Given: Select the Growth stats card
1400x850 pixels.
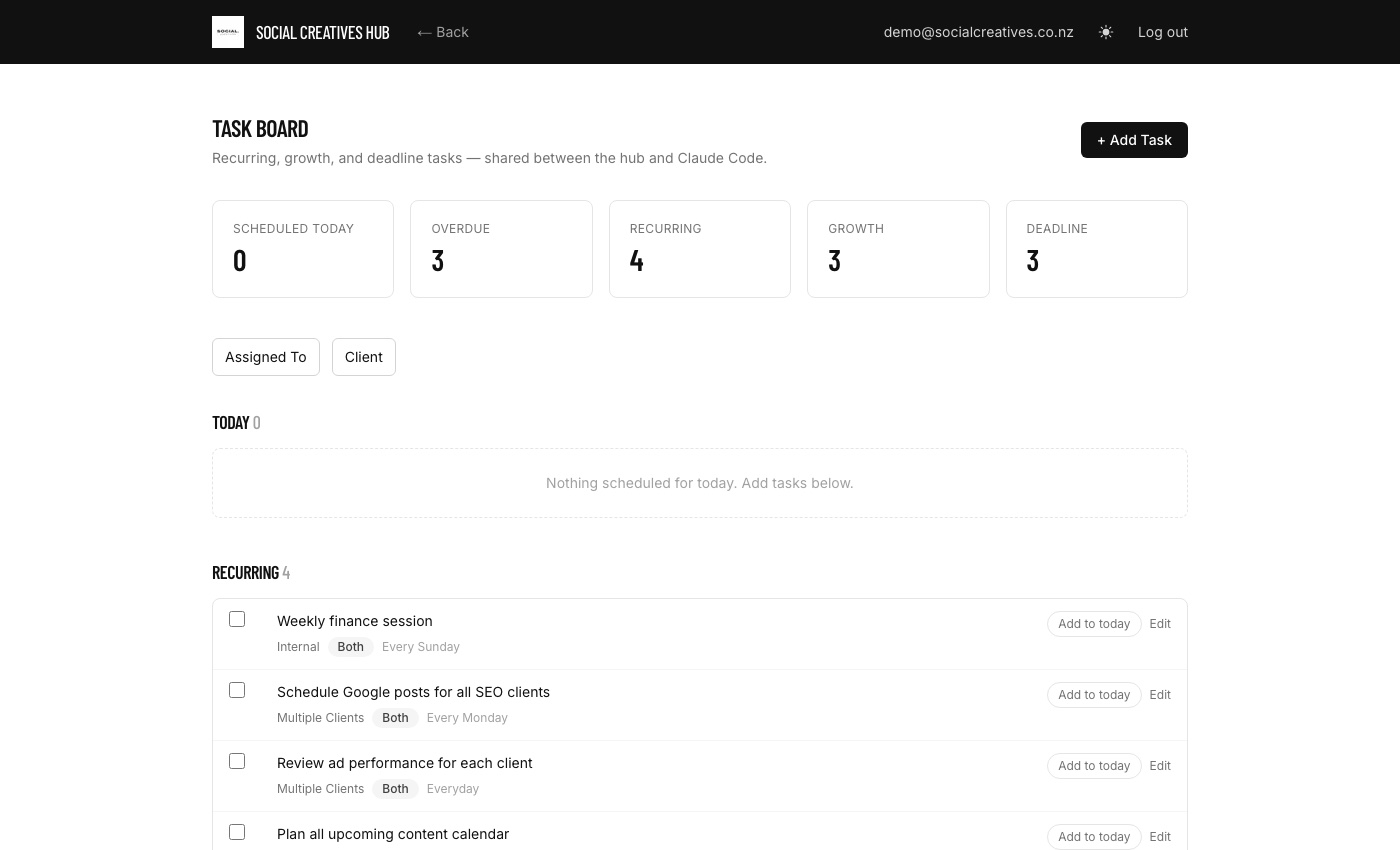Looking at the screenshot, I should pos(898,249).
